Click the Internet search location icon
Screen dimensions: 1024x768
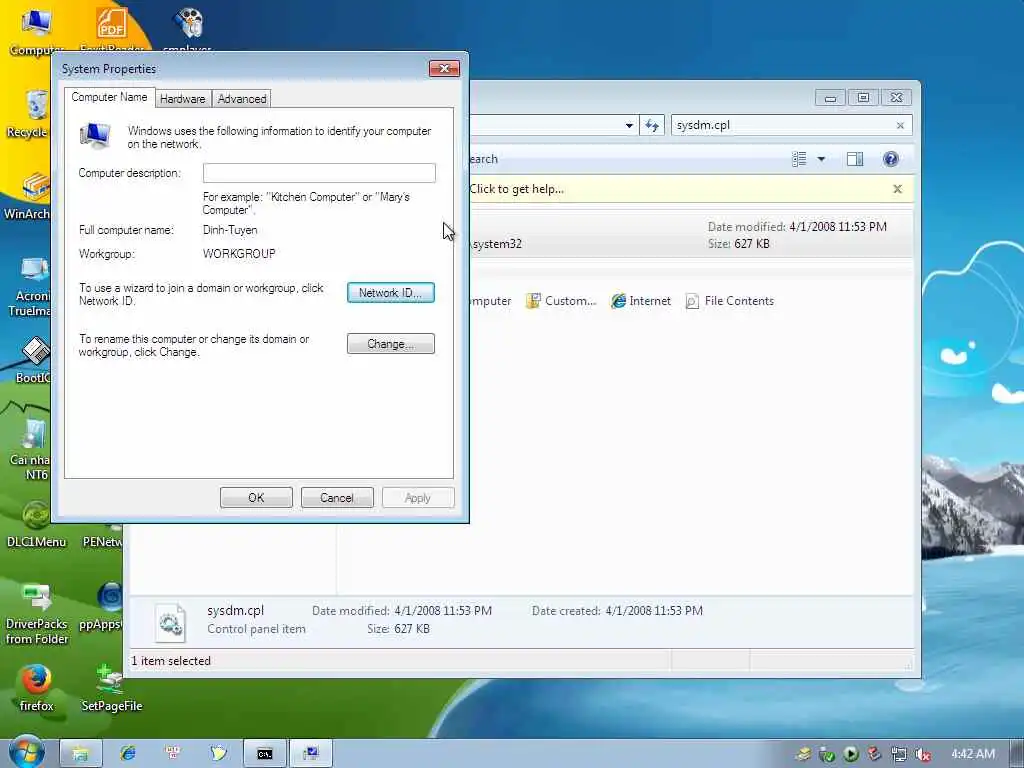[x=641, y=301]
